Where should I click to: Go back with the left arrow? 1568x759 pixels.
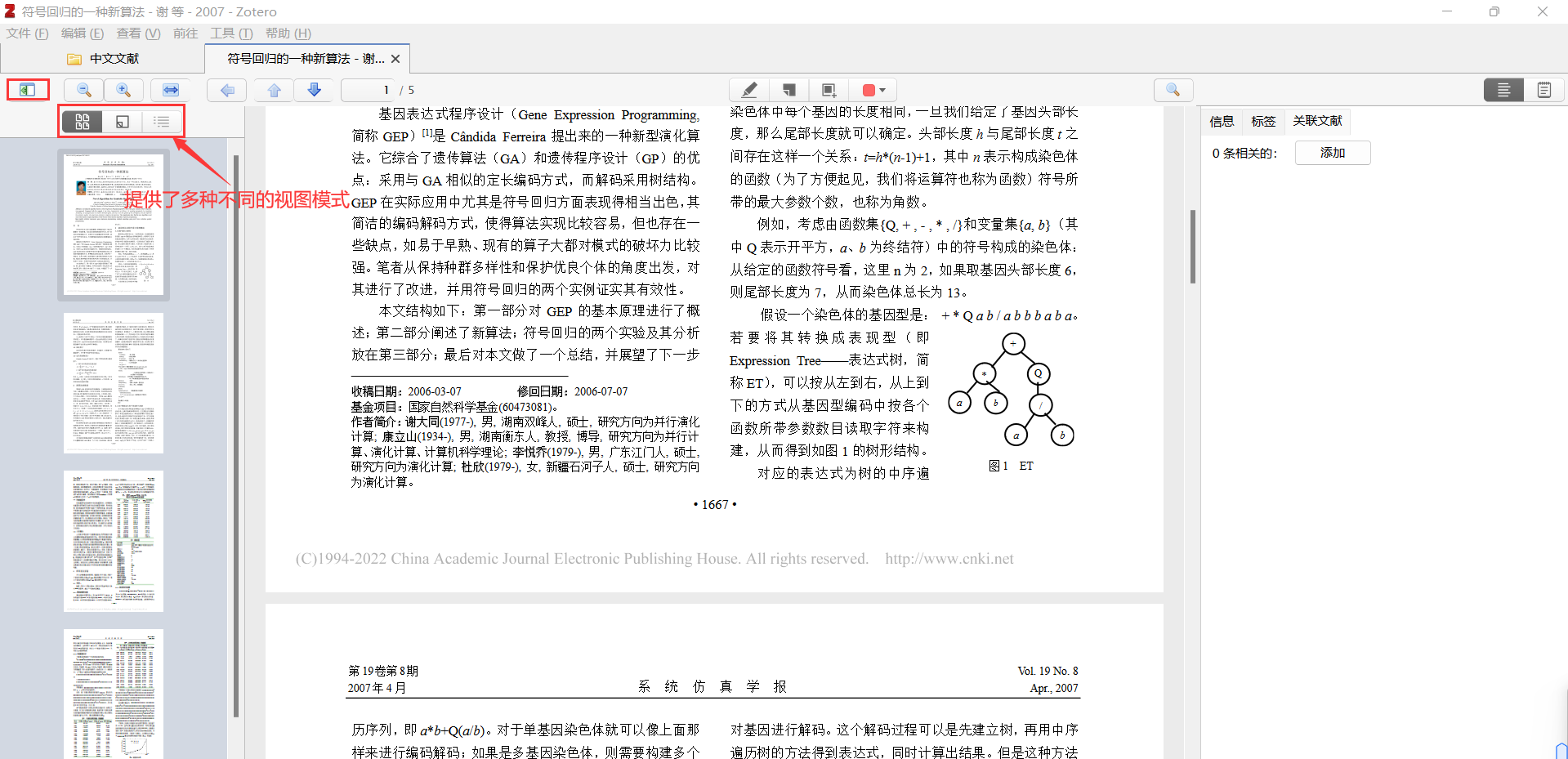point(227,90)
